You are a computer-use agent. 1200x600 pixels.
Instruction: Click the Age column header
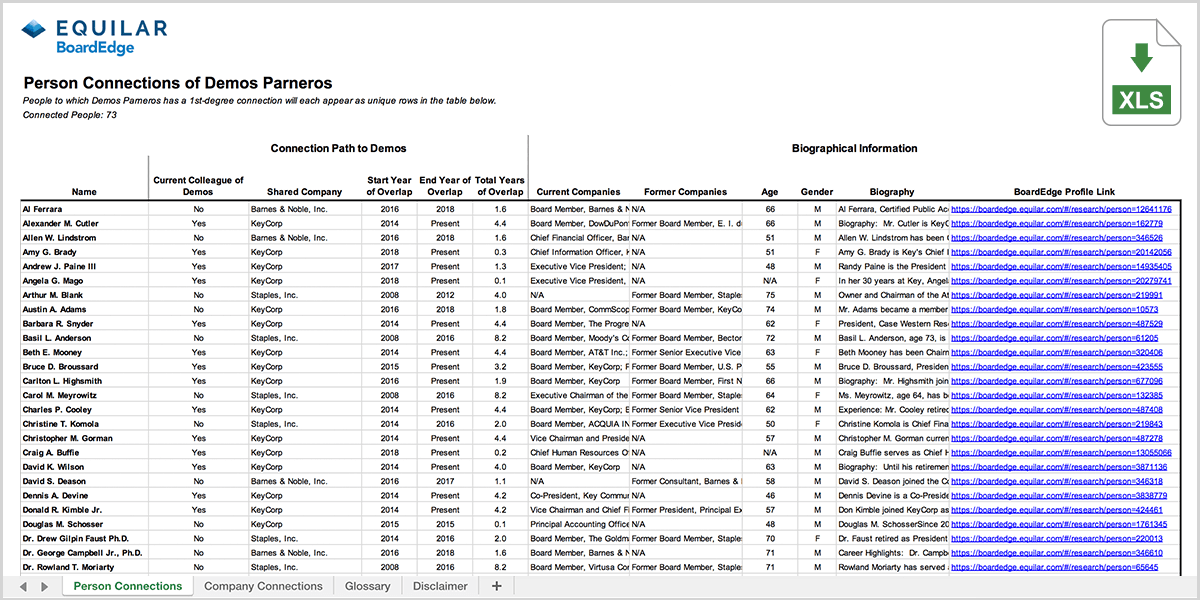[x=770, y=192]
